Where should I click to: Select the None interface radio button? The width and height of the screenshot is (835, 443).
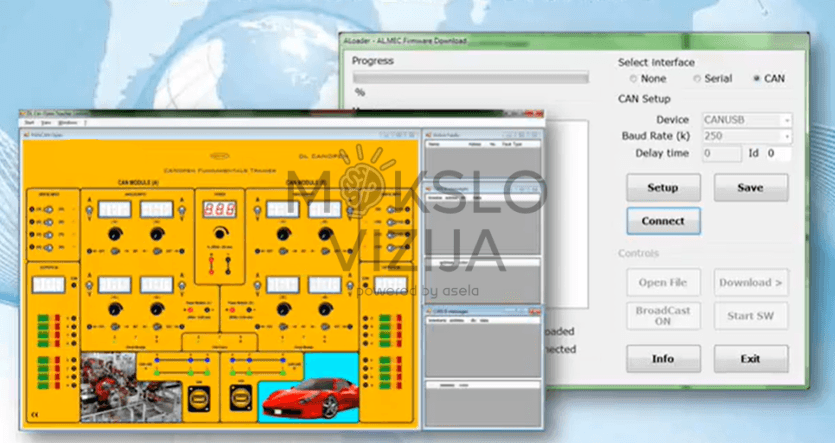tap(633, 79)
